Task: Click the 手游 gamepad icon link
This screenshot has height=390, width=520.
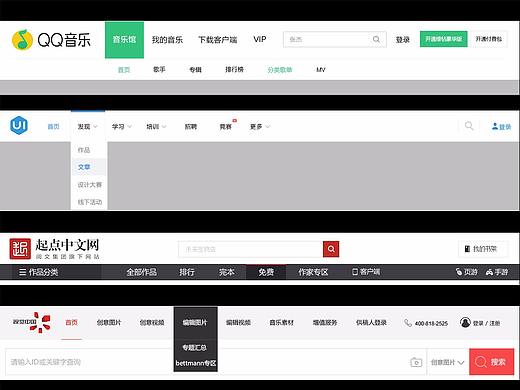Action: tap(497, 272)
